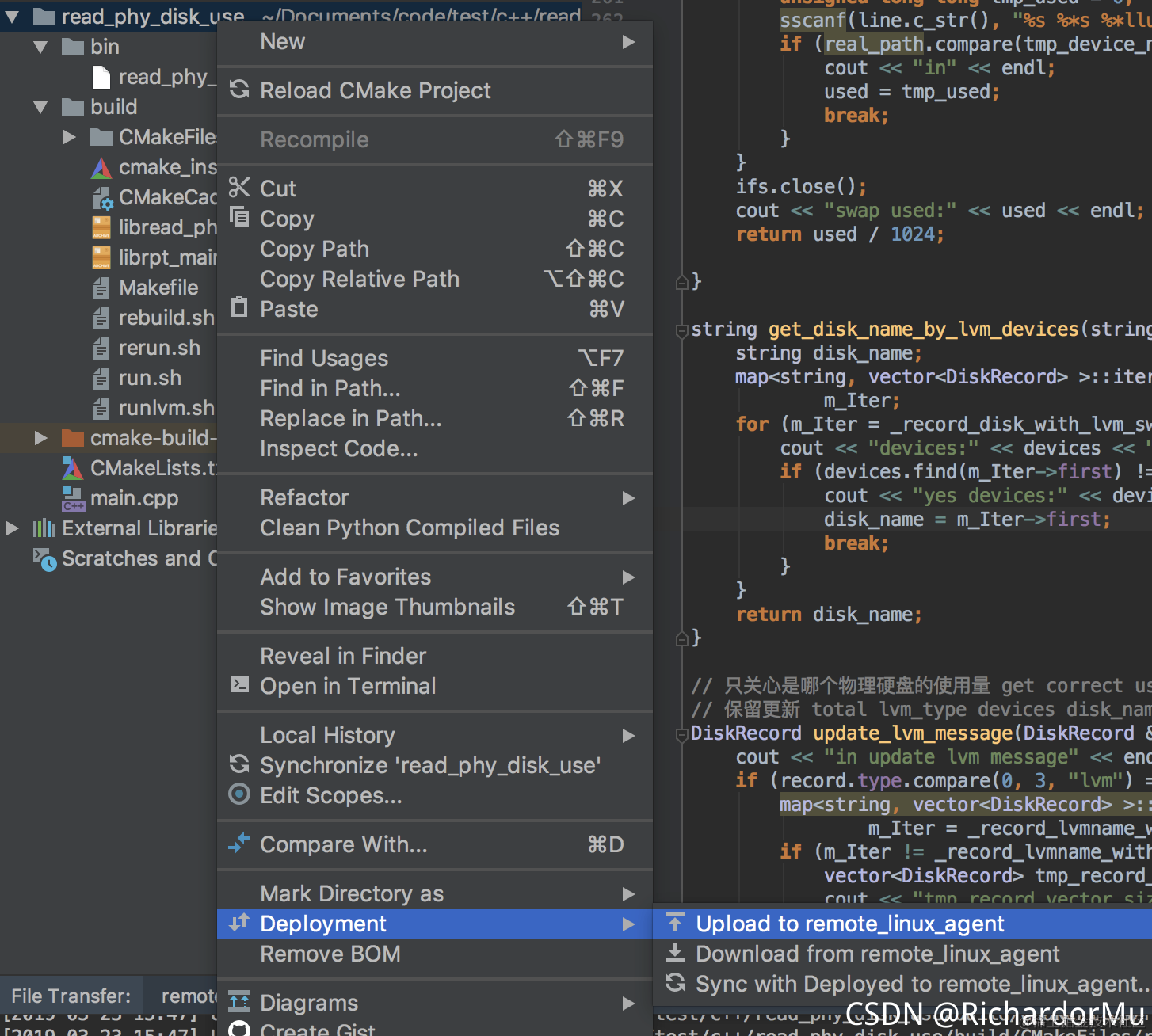The height and width of the screenshot is (1036, 1152).
Task: Click the CMakeLists.txt file icon
Action: [x=73, y=468]
